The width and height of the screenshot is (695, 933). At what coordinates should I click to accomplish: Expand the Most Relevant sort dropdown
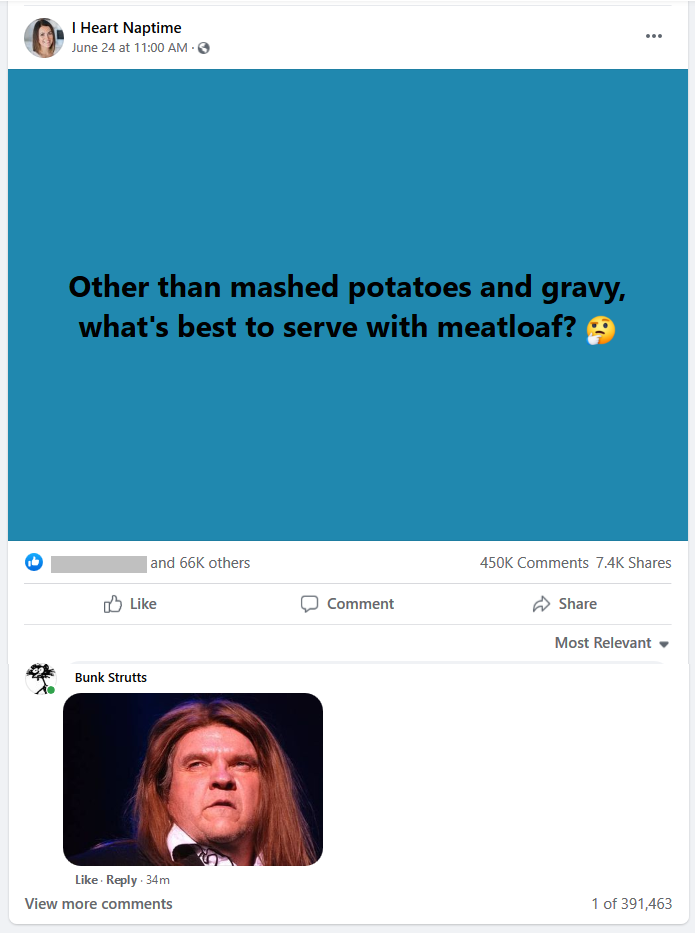612,643
